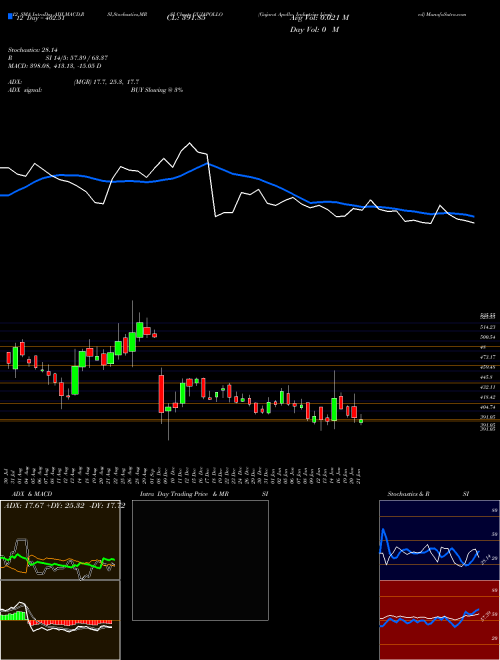Click the last green candlestick on the chart
The width and height of the screenshot is (500, 660).
click(361, 420)
